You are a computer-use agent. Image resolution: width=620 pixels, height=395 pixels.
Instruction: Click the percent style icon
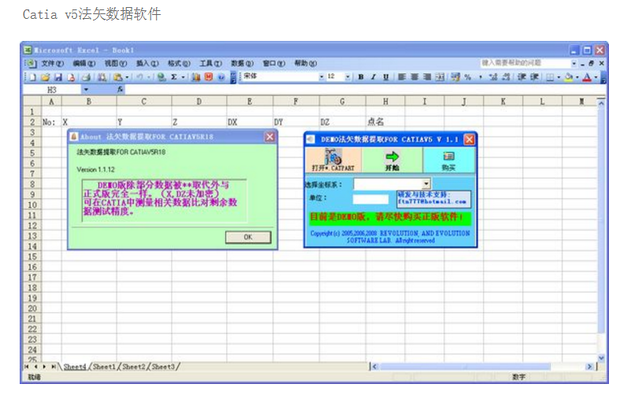[468, 77]
